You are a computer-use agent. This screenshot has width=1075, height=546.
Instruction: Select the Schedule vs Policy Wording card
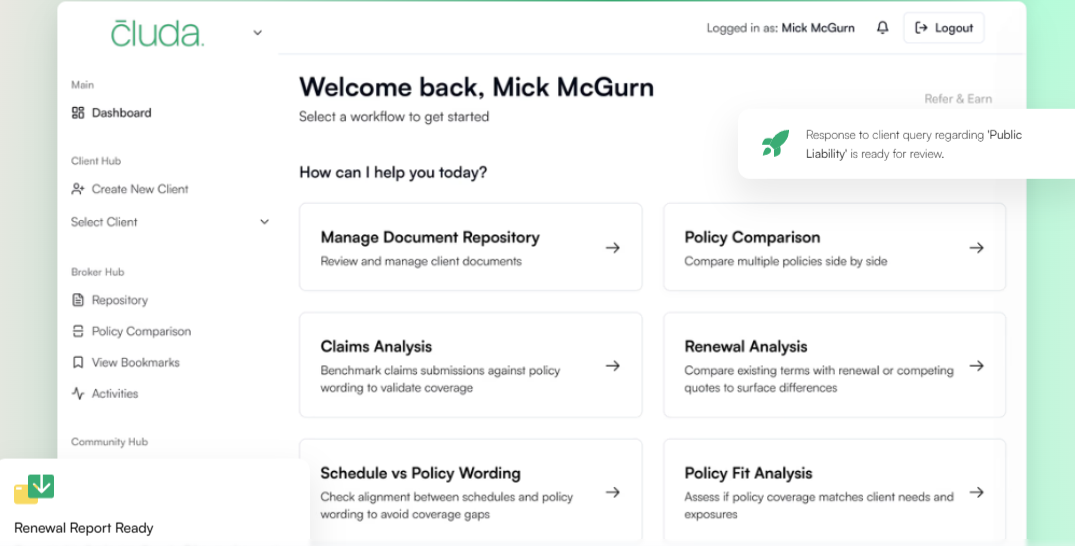tap(470, 490)
